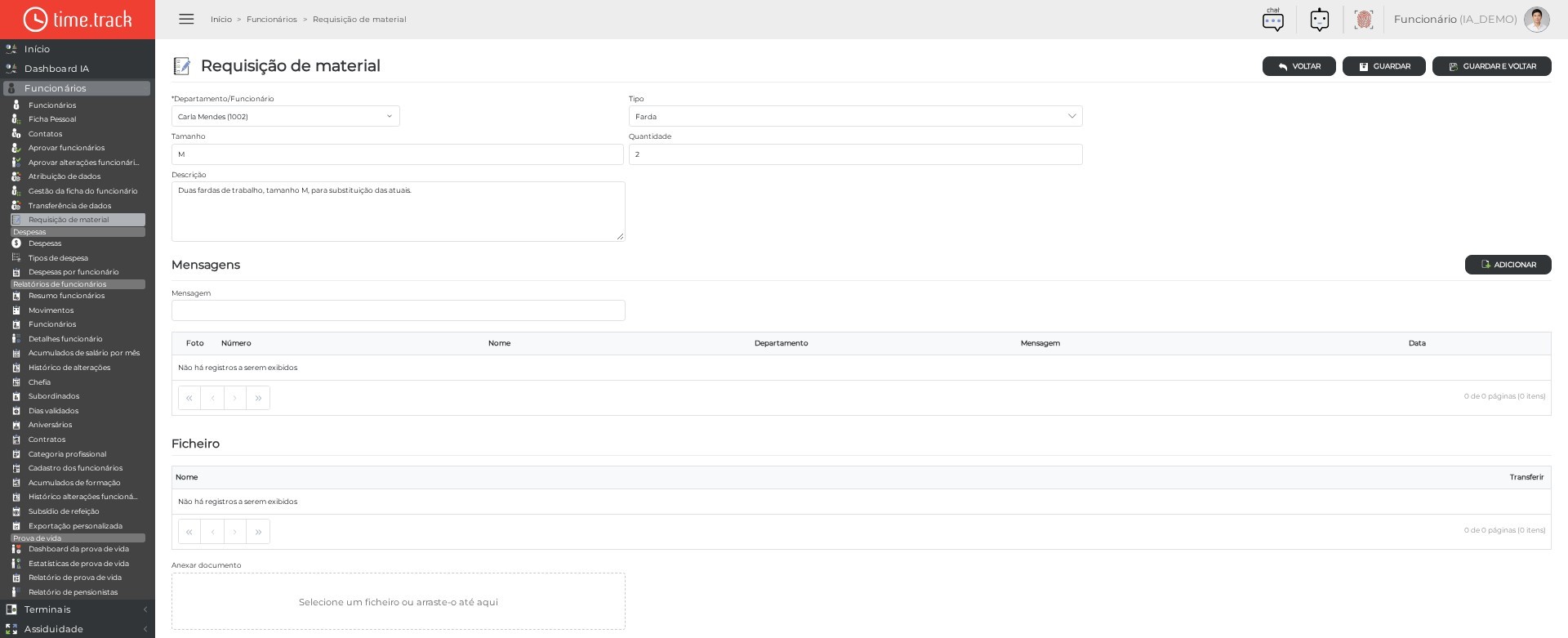Sort by the Departamento column header
The width and height of the screenshot is (1568, 638).
click(x=782, y=343)
